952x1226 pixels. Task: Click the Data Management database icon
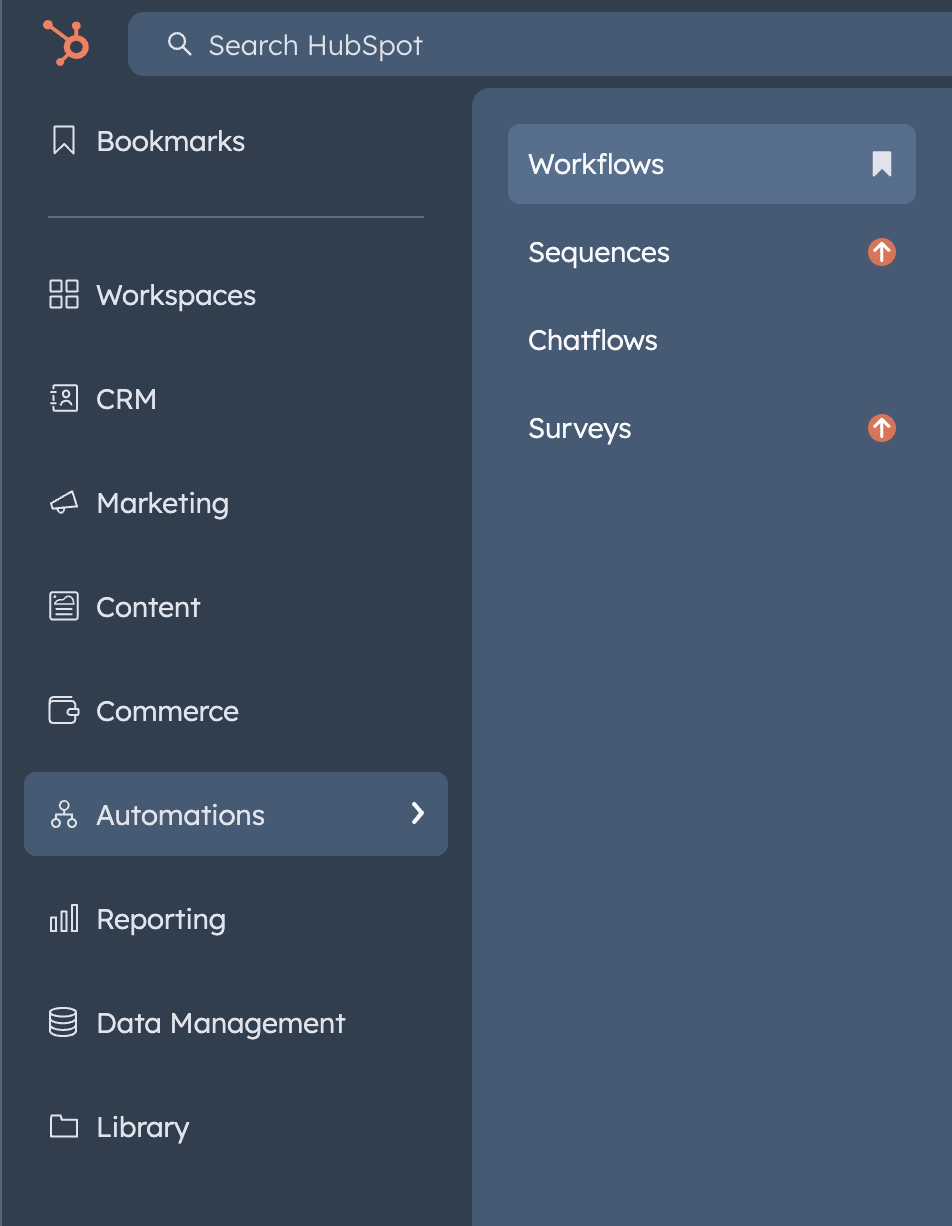pos(64,1023)
